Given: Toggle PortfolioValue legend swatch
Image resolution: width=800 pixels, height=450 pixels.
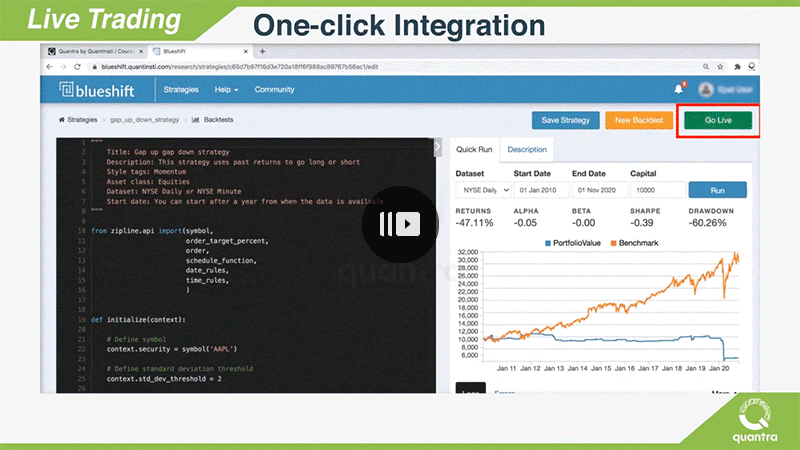Looking at the screenshot, I should [x=548, y=243].
